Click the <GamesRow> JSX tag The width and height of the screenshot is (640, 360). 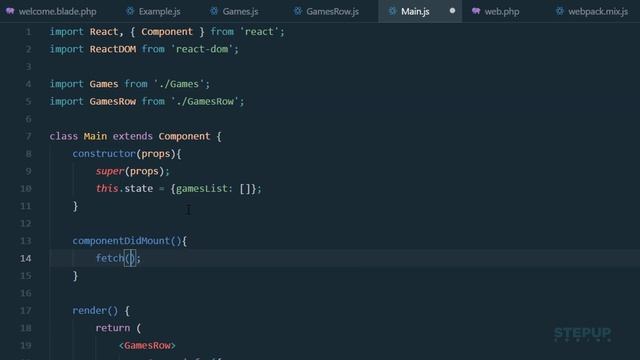(147, 346)
